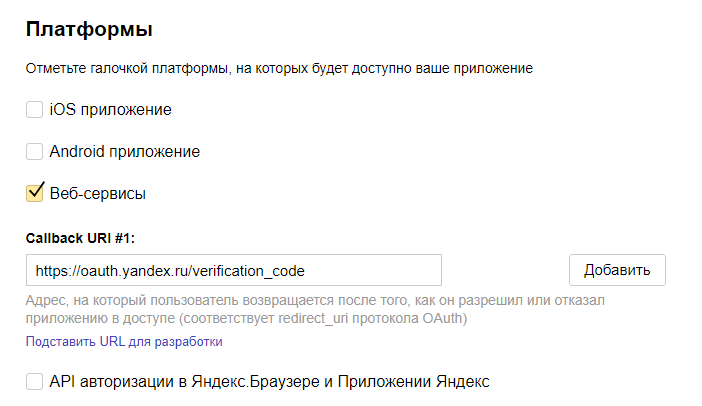The image size is (702, 406).
Task: Click the Веб-сервисы label text
Action: [98, 193]
